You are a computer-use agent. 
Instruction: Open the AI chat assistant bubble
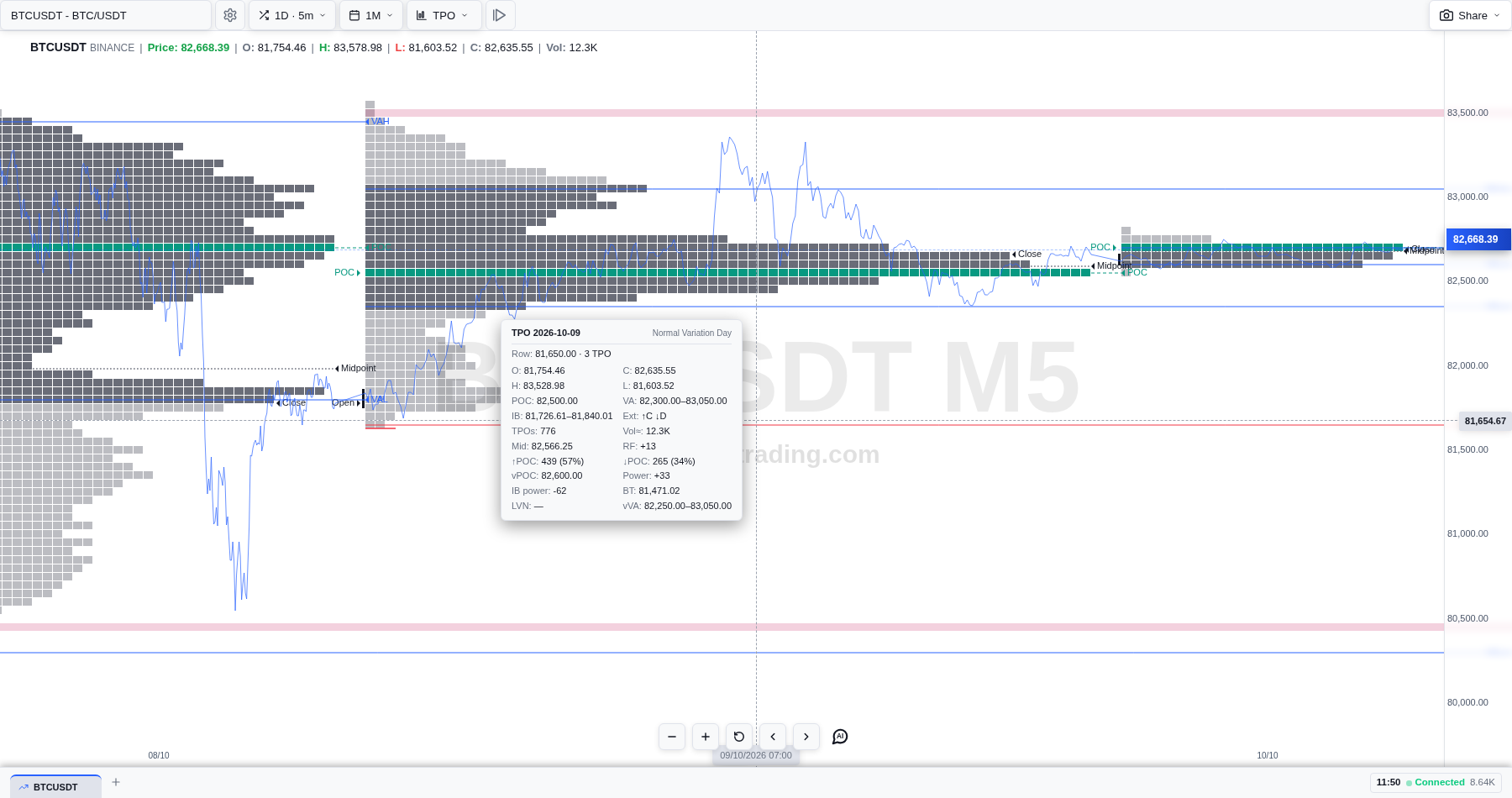[840, 737]
